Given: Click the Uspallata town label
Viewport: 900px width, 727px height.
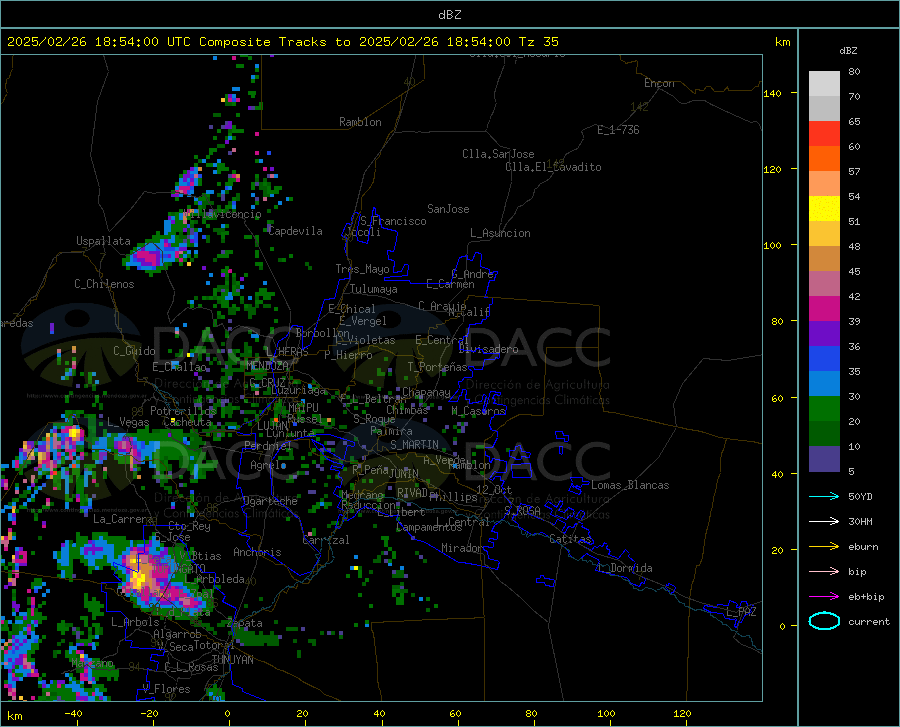Looking at the screenshot, I should point(103,241).
